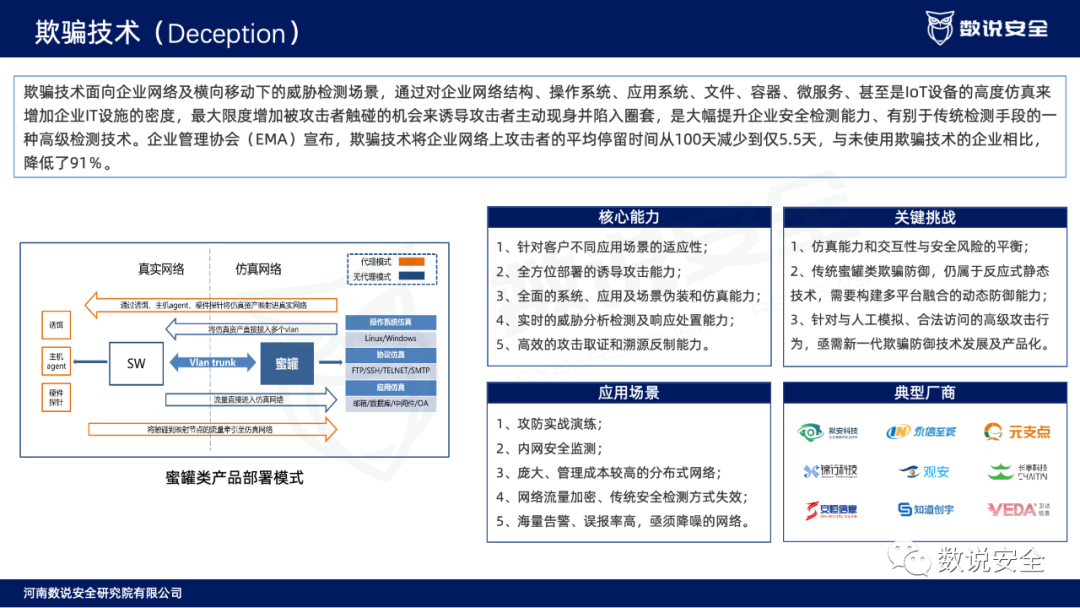Image resolution: width=1080 pixels, height=608 pixels.
Task: Click the 主机 agent box
Action: coord(56,361)
